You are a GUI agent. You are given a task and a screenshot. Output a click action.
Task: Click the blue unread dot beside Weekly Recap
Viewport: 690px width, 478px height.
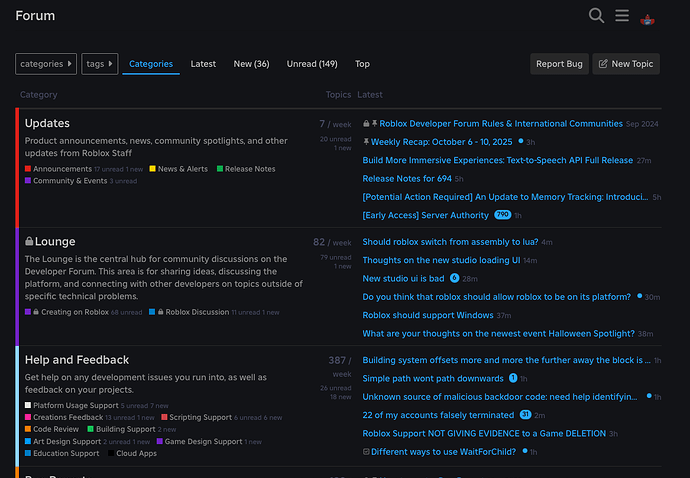(x=521, y=141)
